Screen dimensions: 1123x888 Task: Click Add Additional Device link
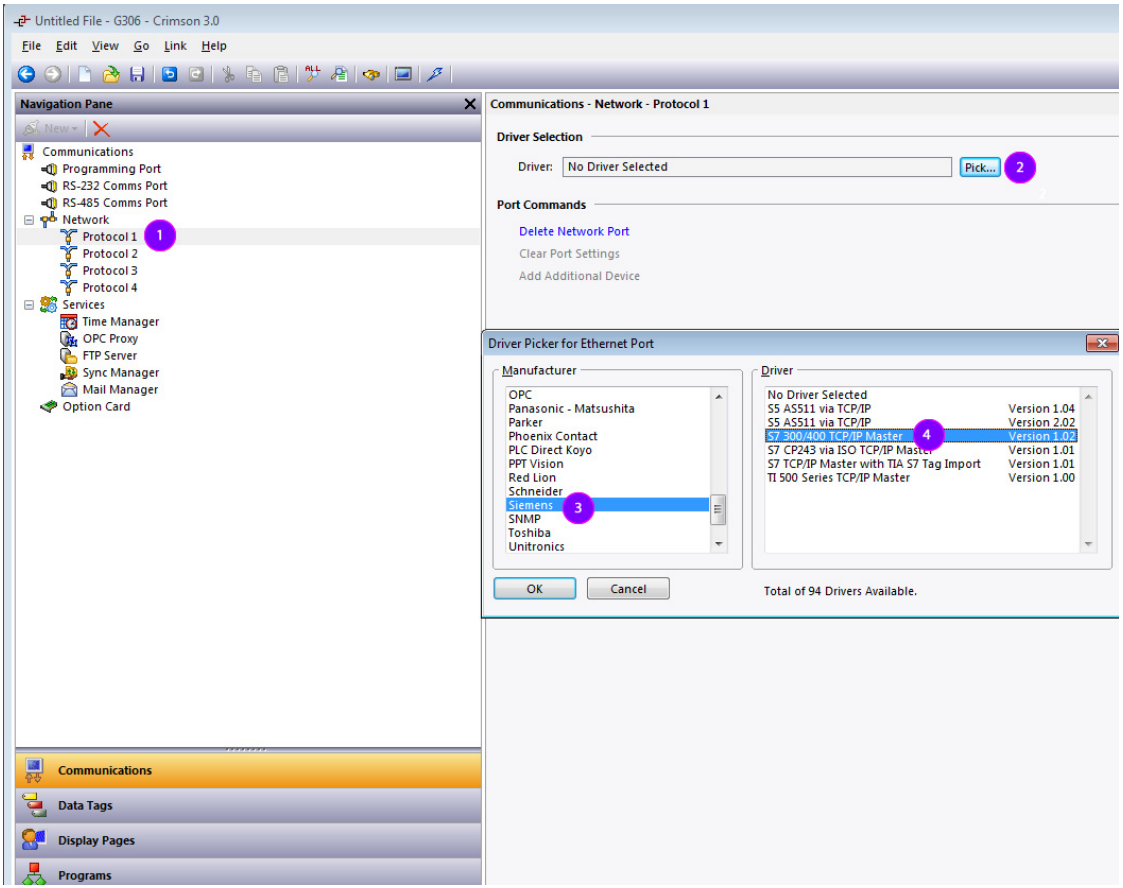point(579,276)
